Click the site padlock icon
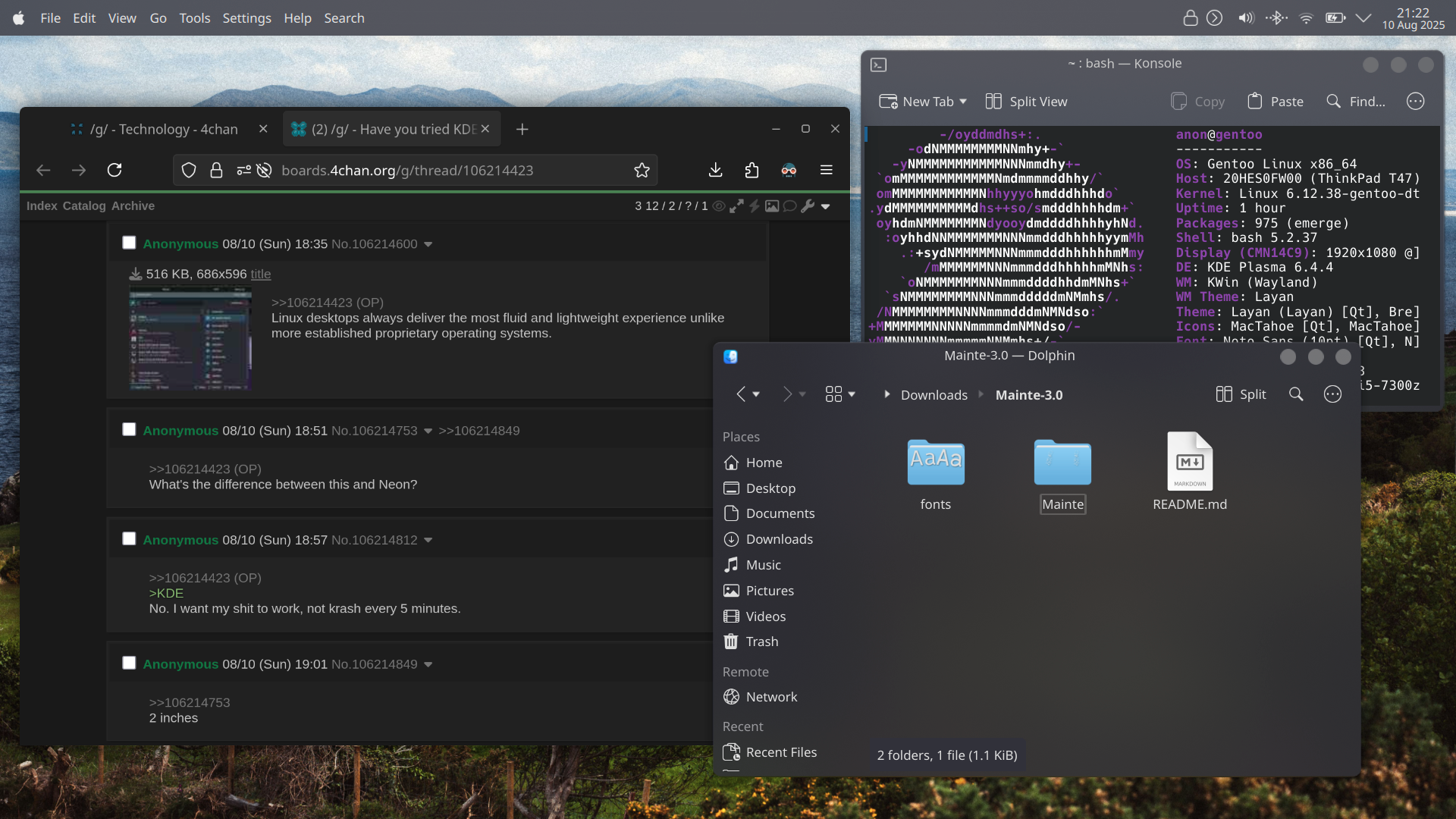The width and height of the screenshot is (1456, 819). (216, 170)
